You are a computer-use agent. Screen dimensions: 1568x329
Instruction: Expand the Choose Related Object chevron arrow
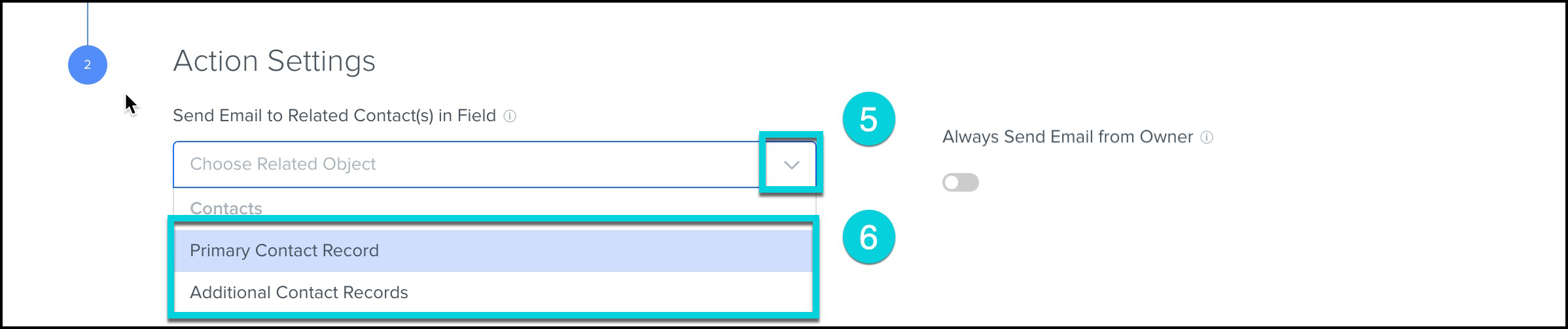point(791,164)
